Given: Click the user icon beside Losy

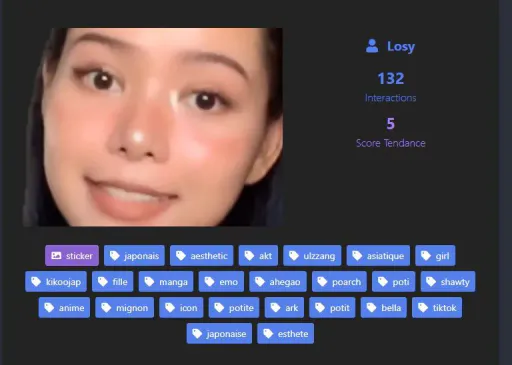Looking at the screenshot, I should 372,46.
